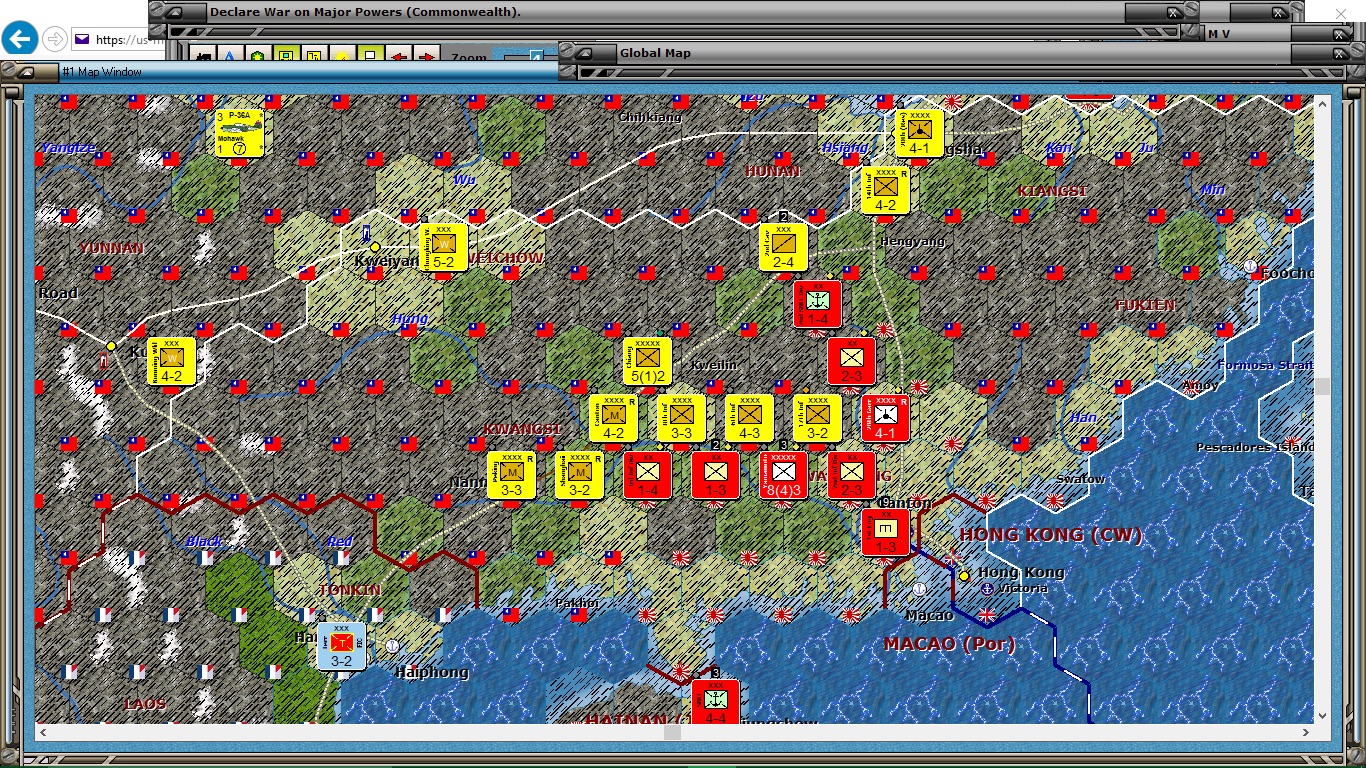Click the LAOS region label

click(145, 704)
